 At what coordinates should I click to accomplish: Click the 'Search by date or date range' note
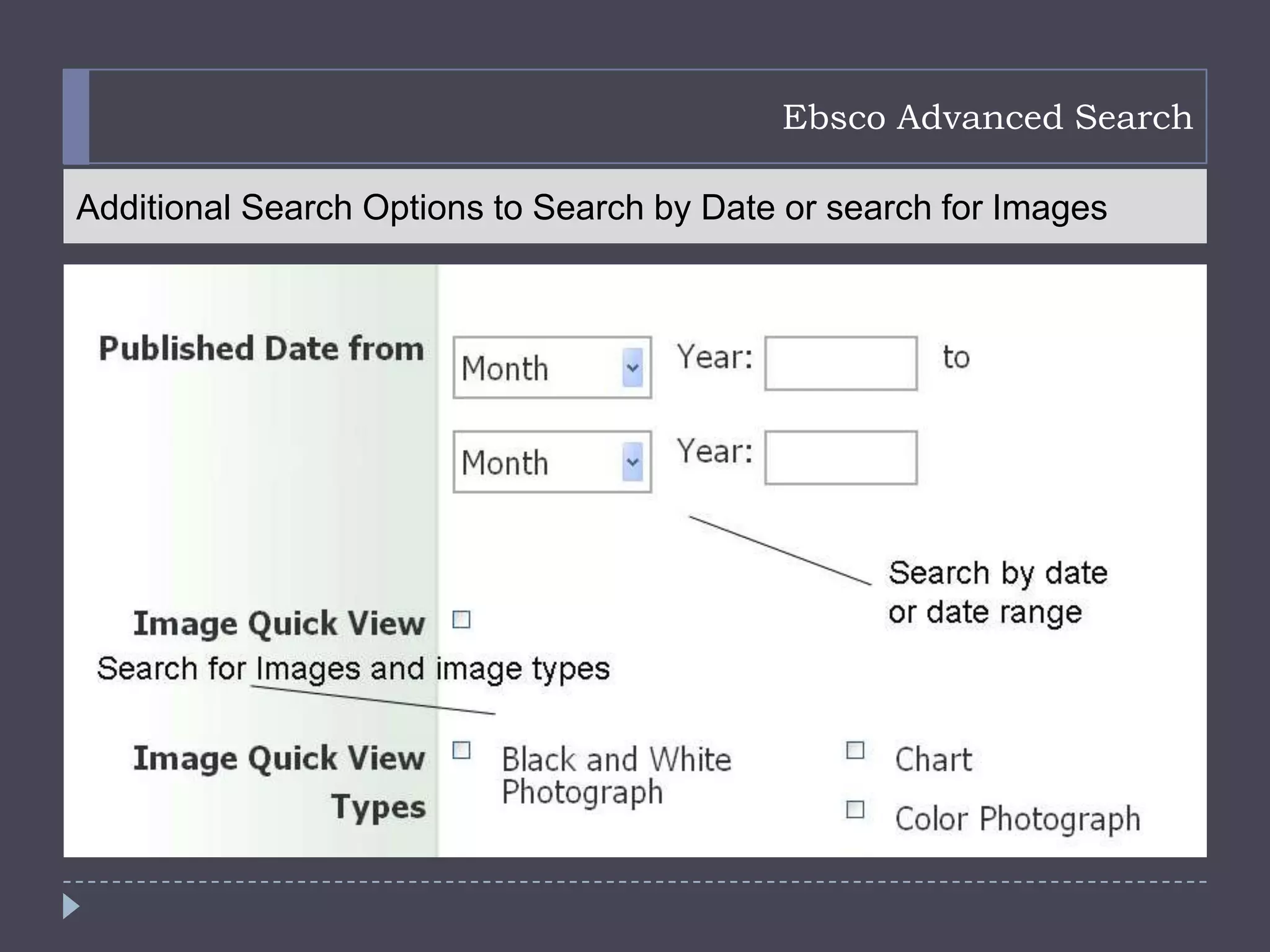(998, 593)
